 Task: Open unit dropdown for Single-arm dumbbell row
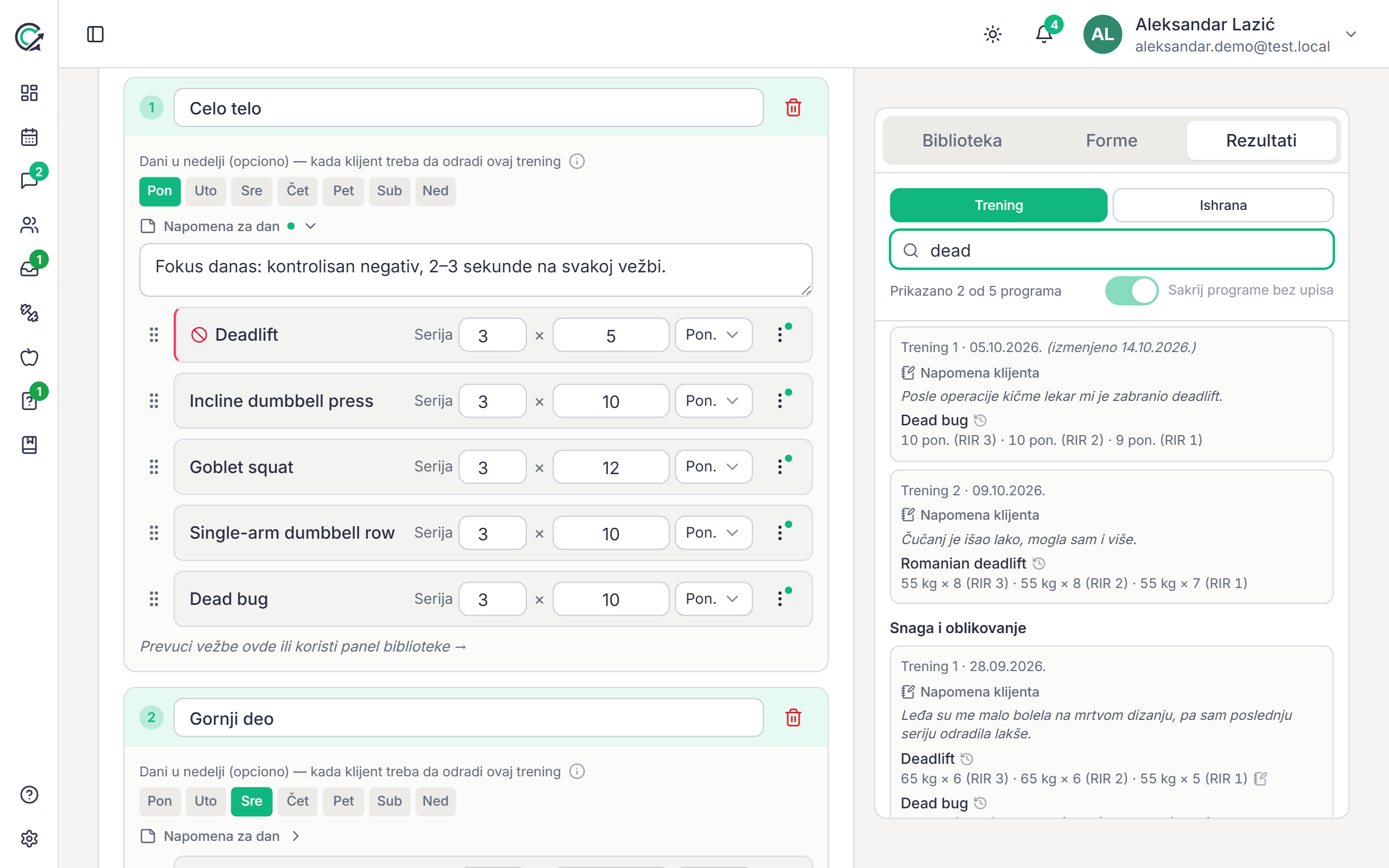713,533
